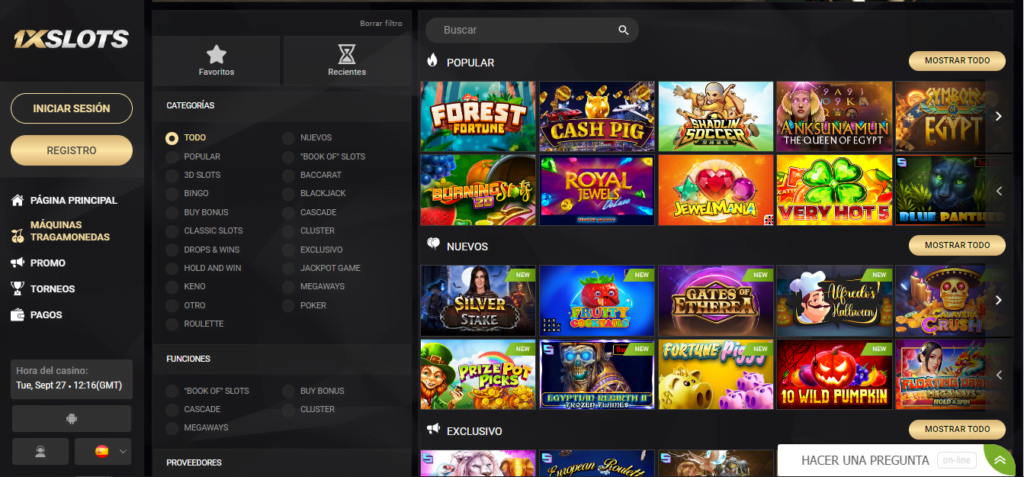Click Mostrar Todo for Popular

point(957,61)
